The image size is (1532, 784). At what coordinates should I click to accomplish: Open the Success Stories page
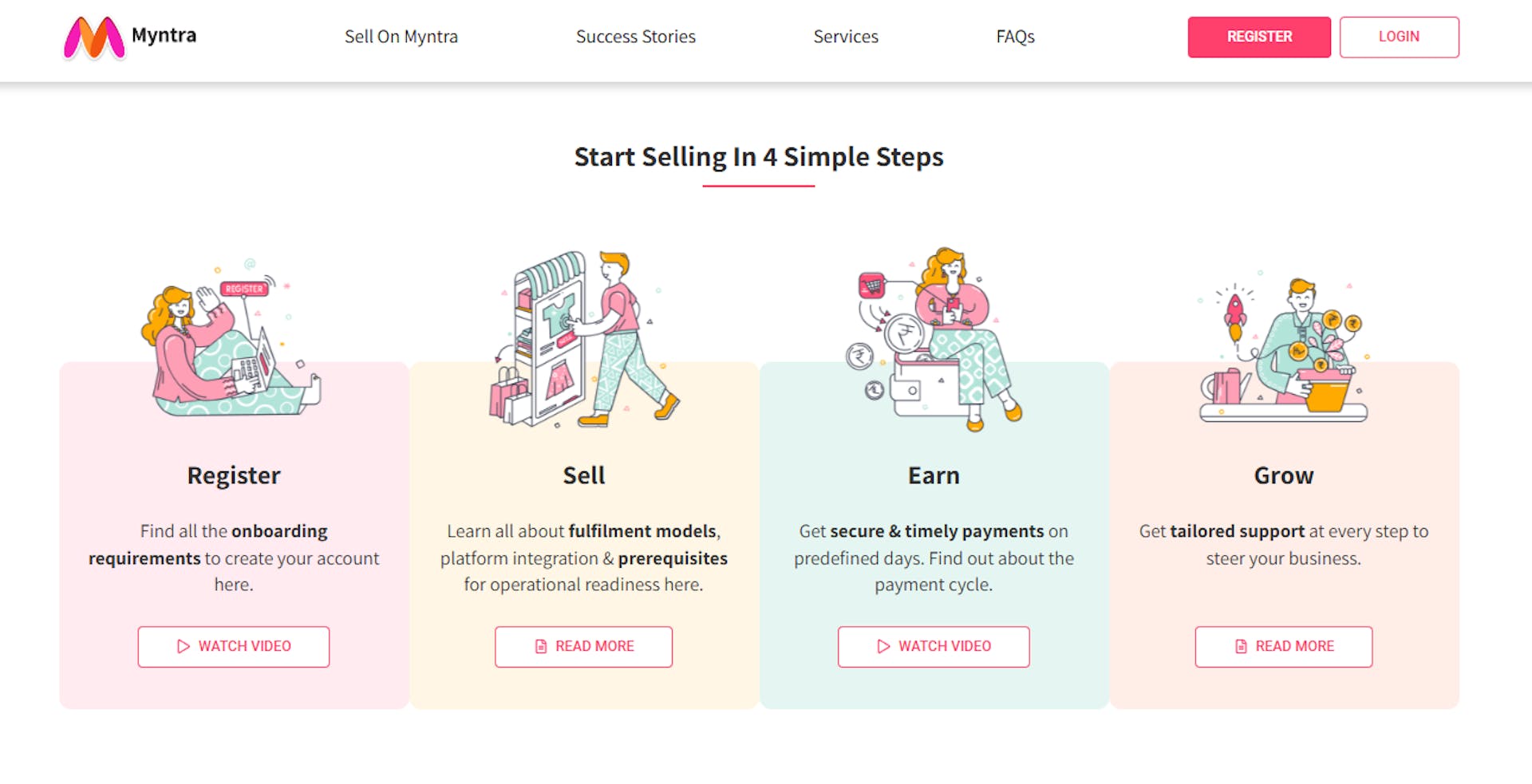[635, 37]
